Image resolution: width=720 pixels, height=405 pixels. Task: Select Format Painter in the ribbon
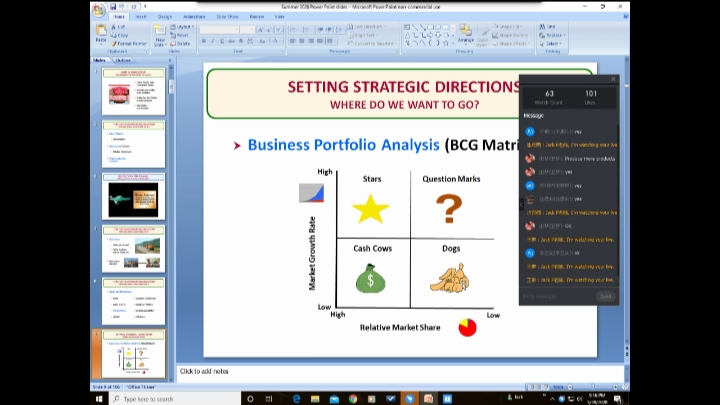pyautogui.click(x=130, y=44)
